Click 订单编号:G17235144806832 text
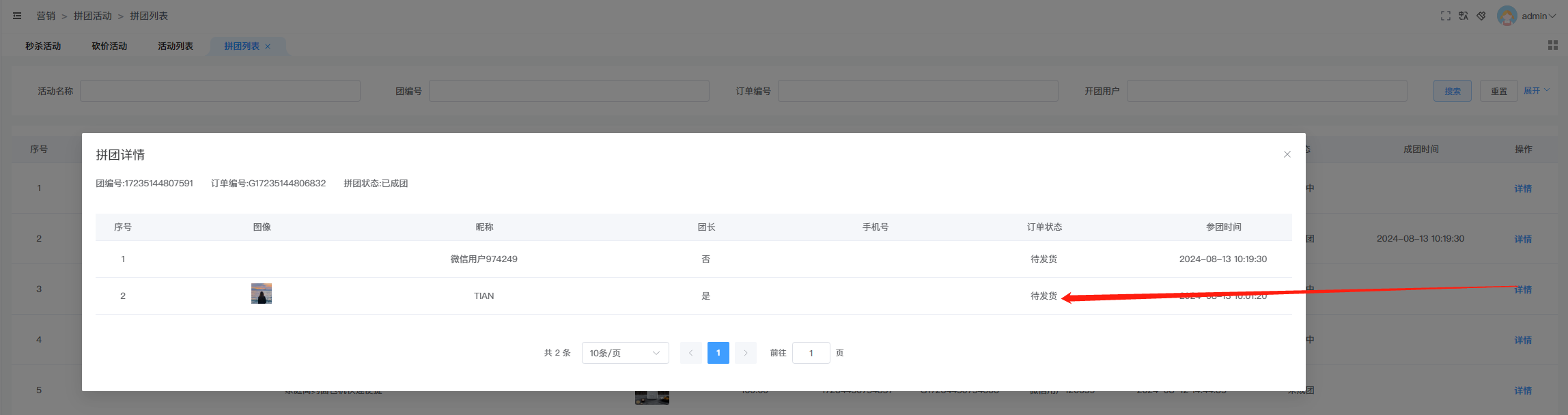 click(x=268, y=183)
